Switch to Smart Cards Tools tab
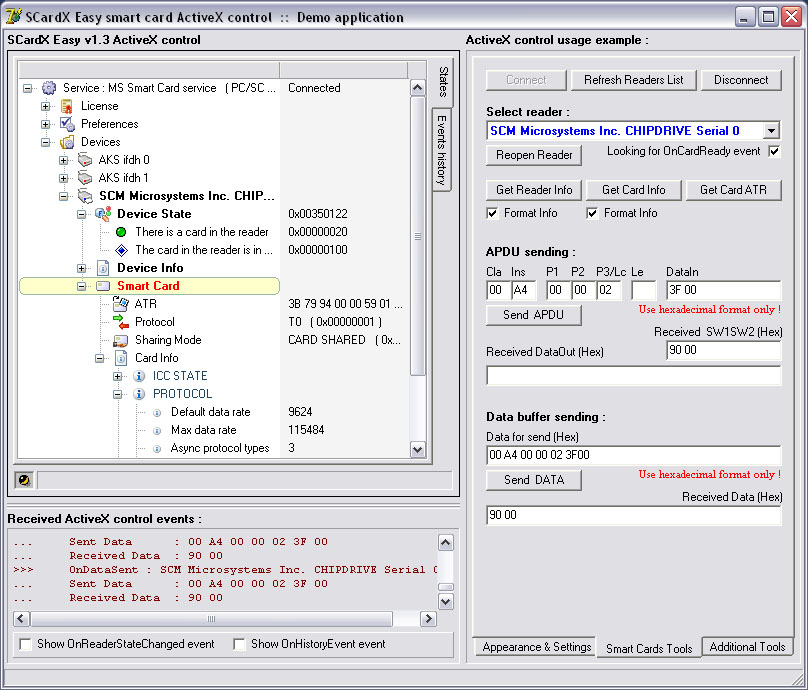 649,648
